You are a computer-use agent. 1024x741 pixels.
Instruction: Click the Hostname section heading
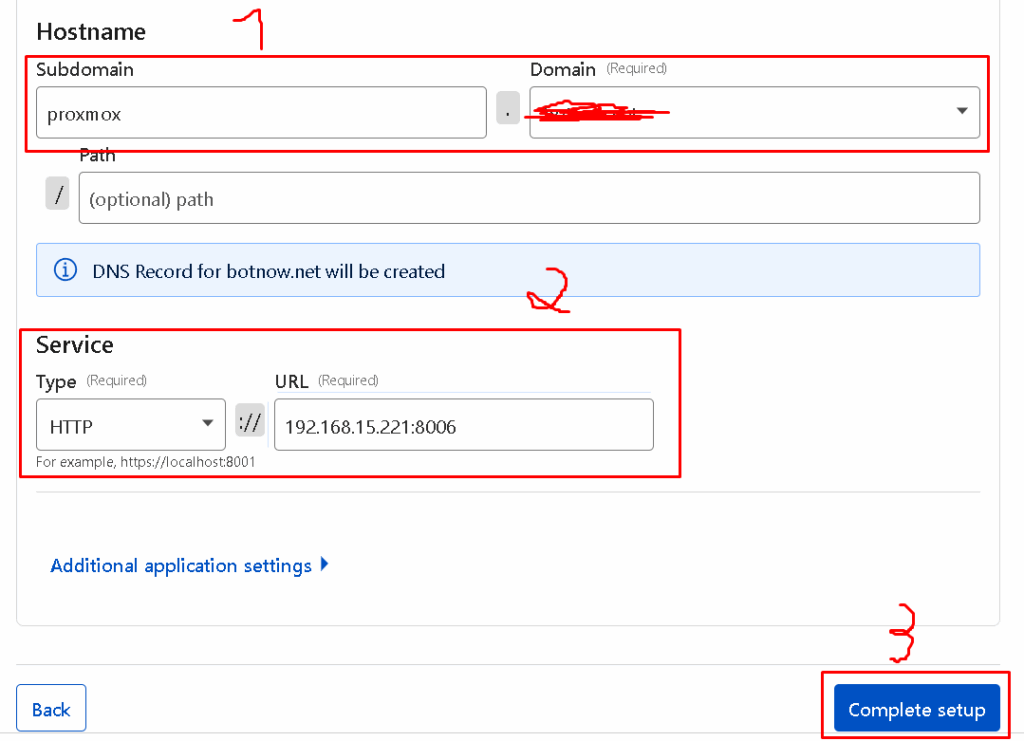click(x=91, y=32)
